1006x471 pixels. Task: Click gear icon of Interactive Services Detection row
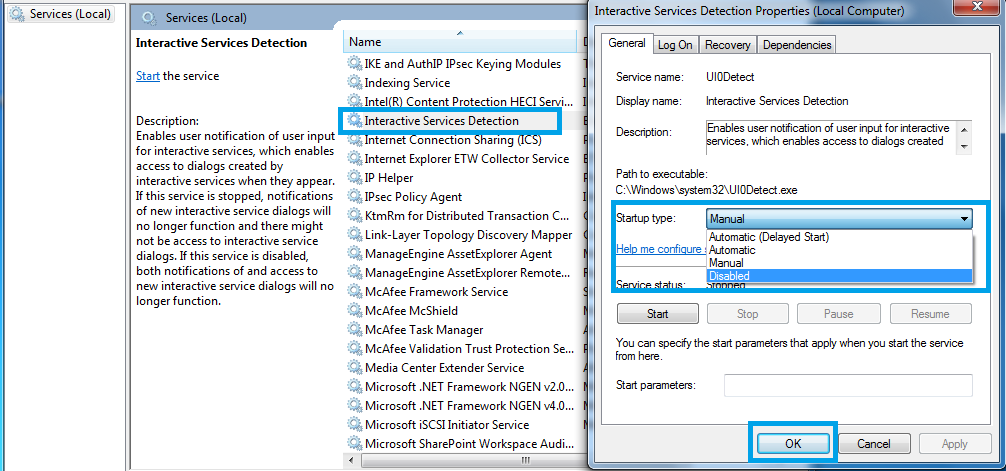click(x=354, y=121)
